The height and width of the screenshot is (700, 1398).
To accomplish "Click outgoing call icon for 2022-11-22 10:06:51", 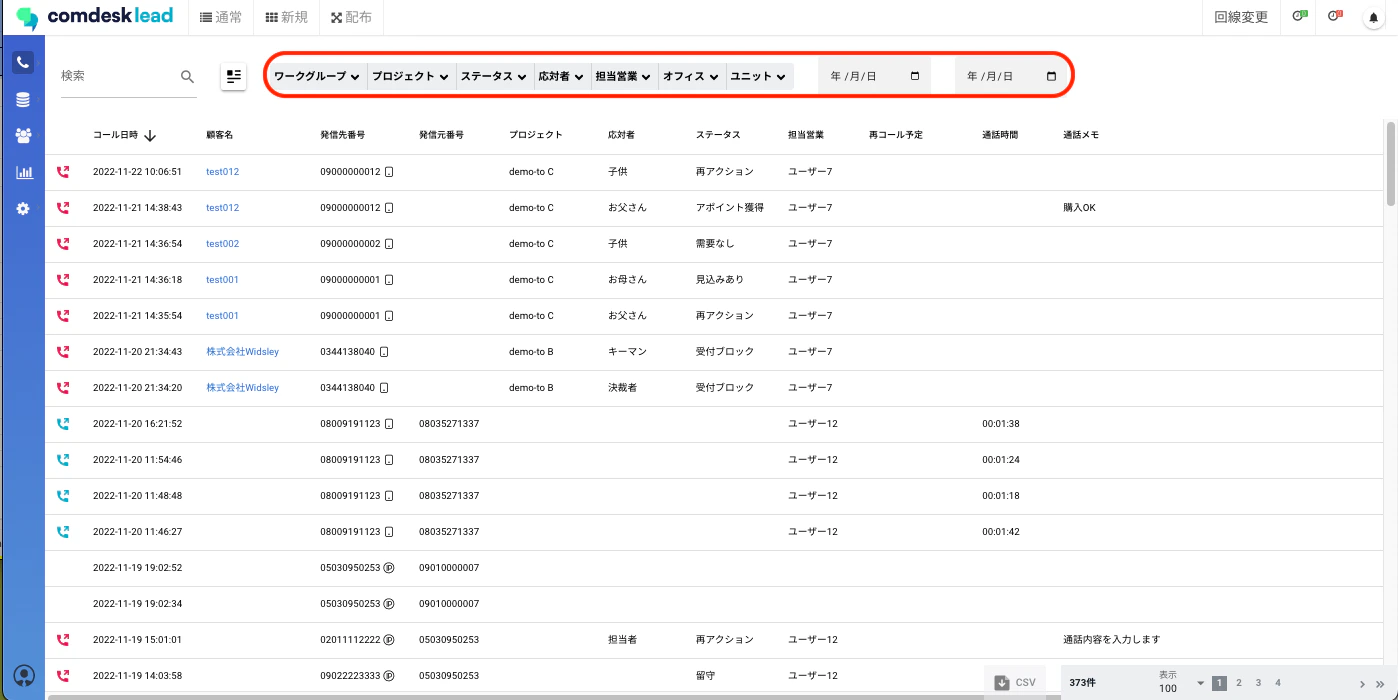I will coord(63,172).
